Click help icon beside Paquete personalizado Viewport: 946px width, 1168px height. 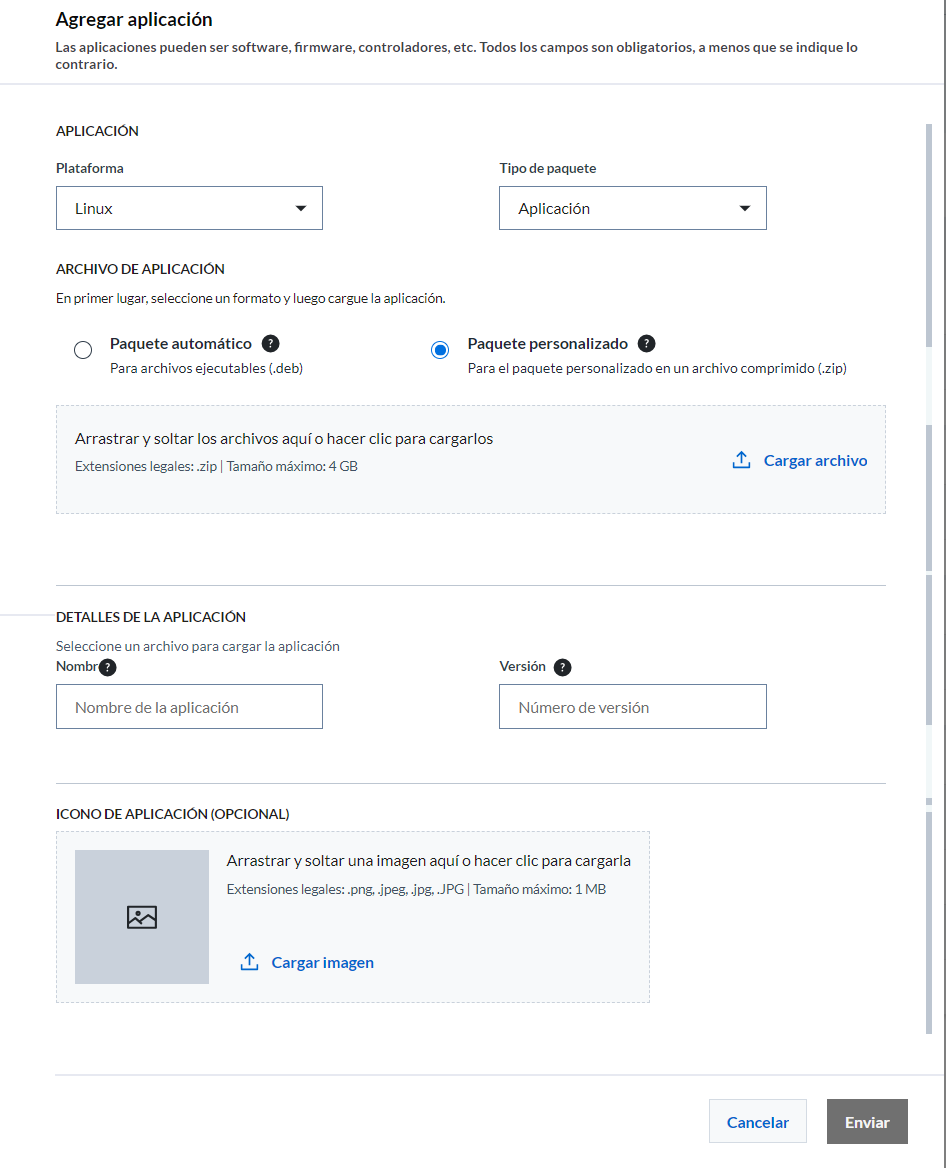coord(647,343)
